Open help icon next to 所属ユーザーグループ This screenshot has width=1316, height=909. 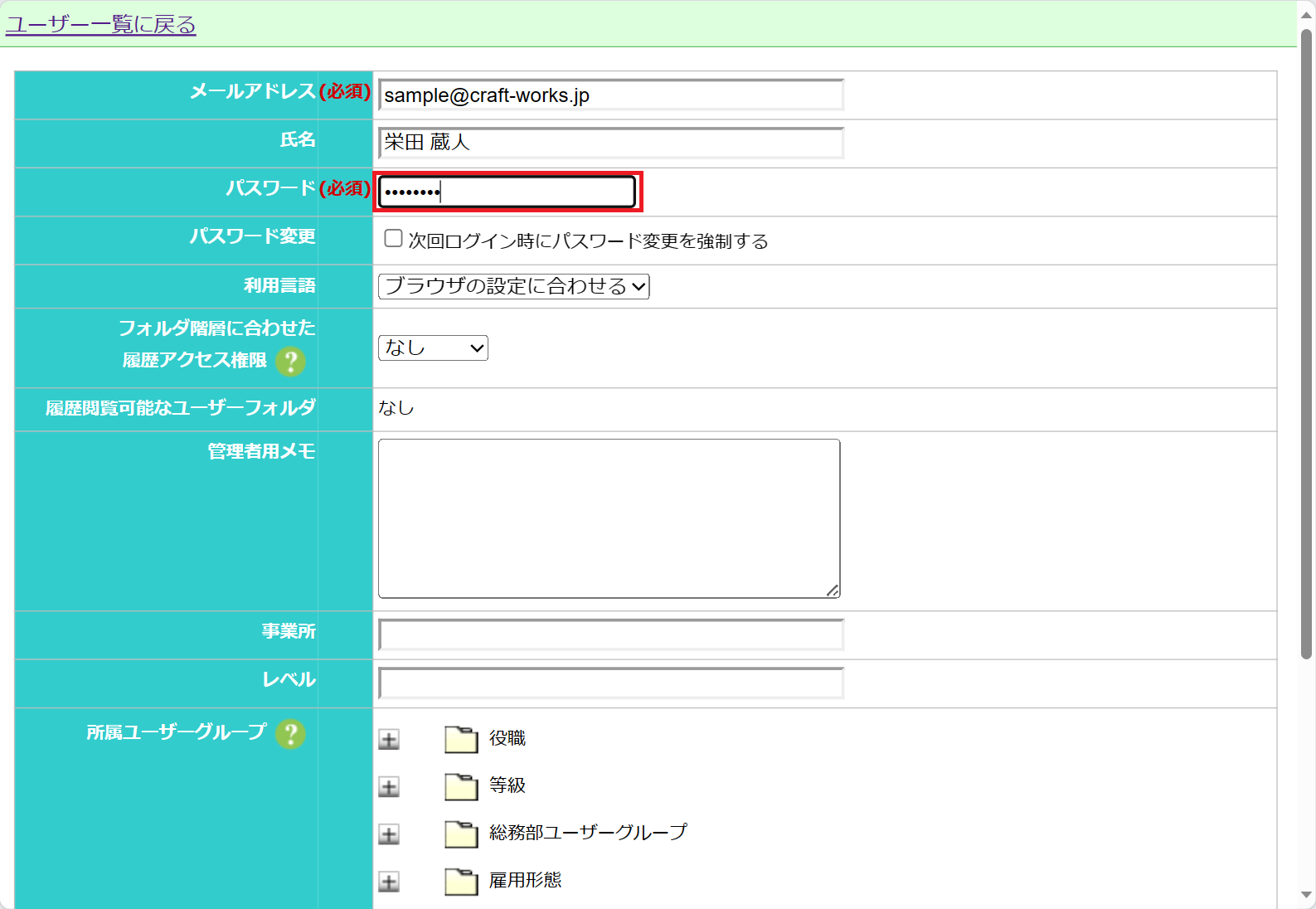coord(290,734)
